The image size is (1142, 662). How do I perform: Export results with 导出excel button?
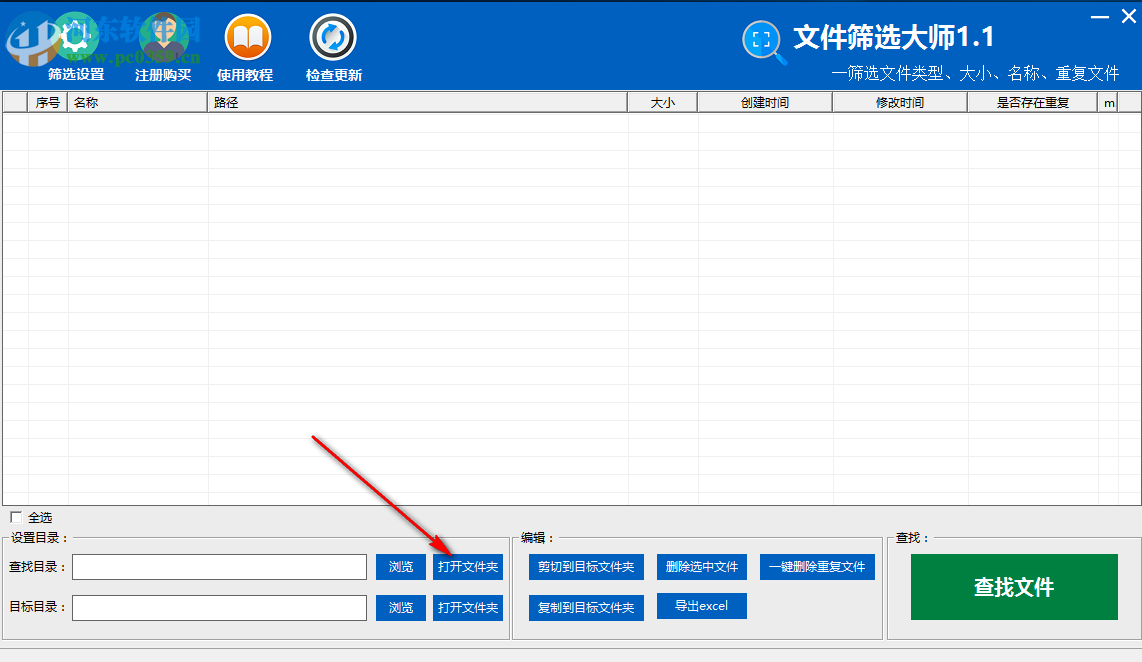pyautogui.click(x=702, y=606)
